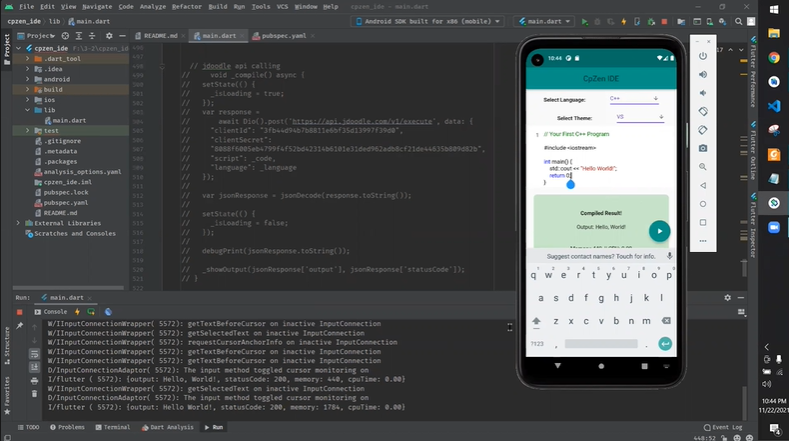
Task: Open Zoom app from taskbar
Action: point(774,227)
